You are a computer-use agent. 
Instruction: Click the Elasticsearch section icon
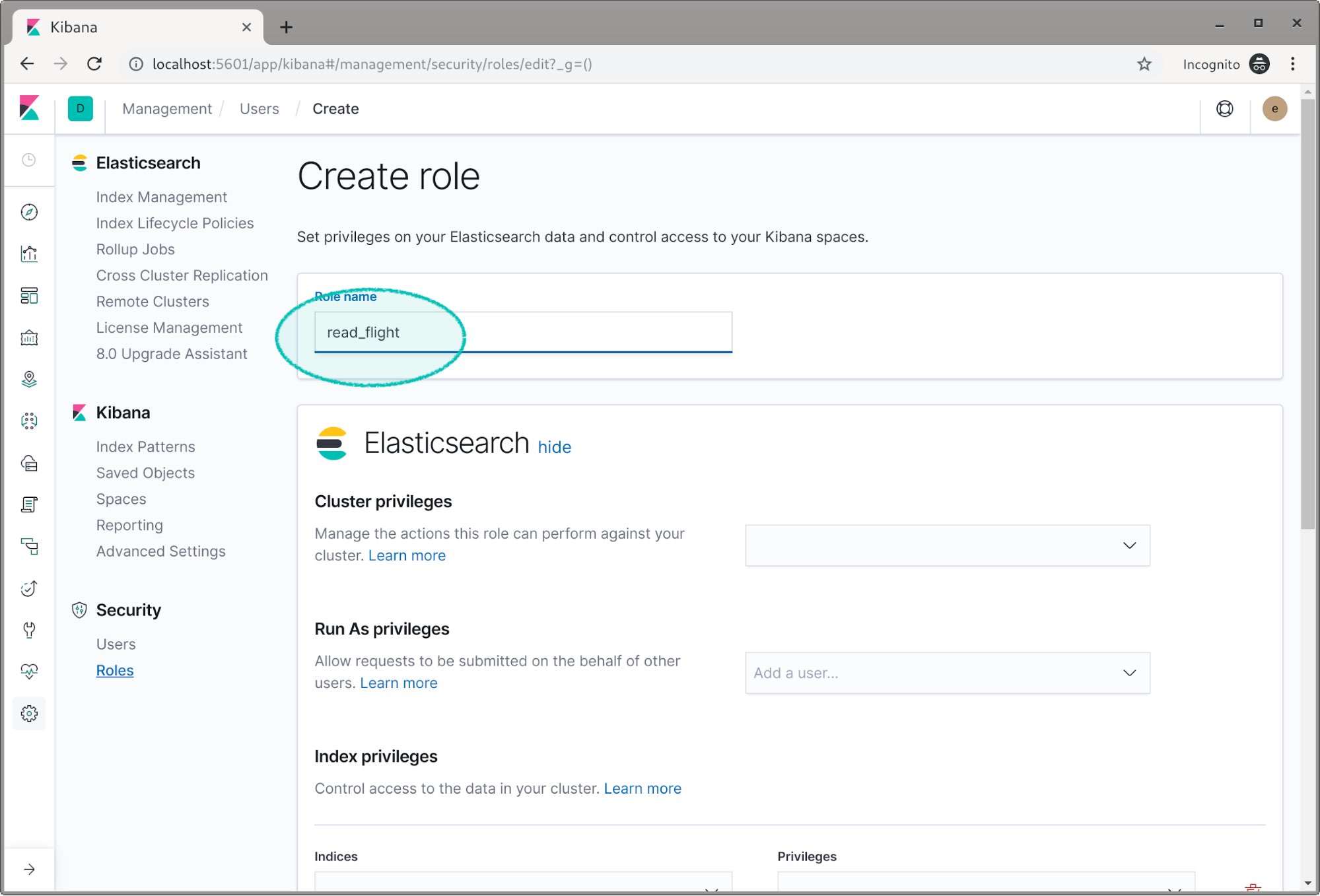pos(81,163)
